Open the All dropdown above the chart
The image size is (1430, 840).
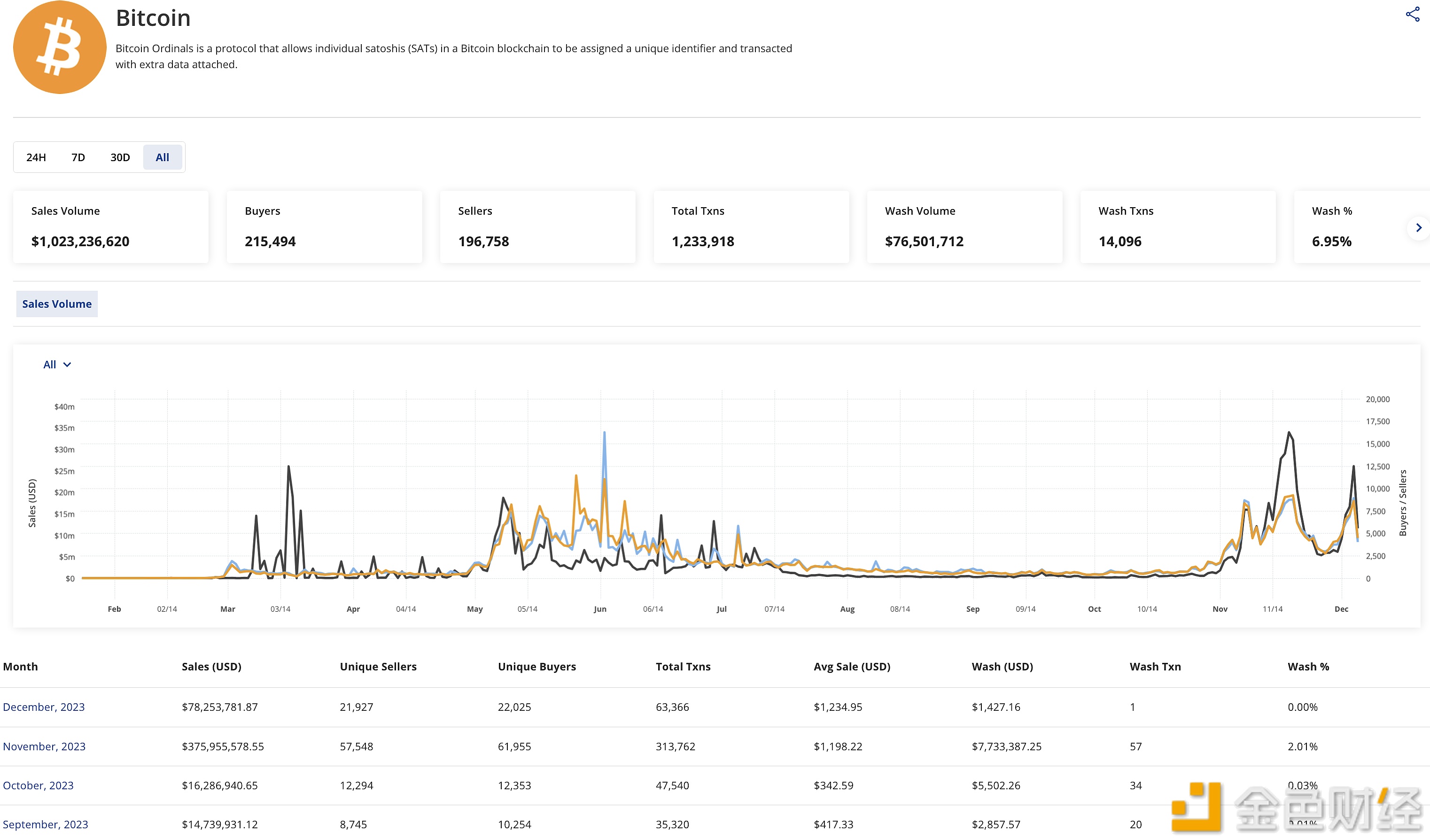click(57, 365)
